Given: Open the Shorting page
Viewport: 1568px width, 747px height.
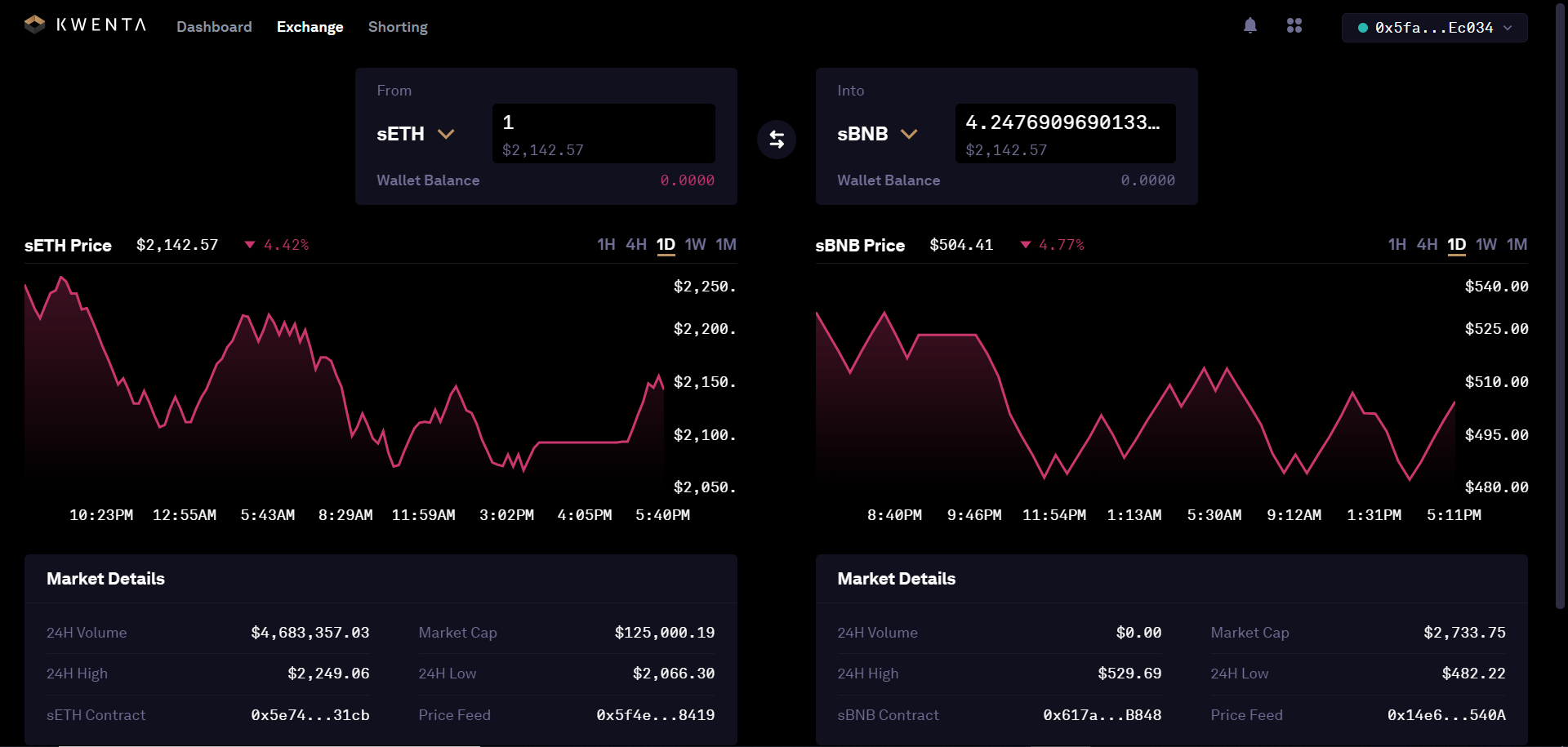Looking at the screenshot, I should 398,27.
